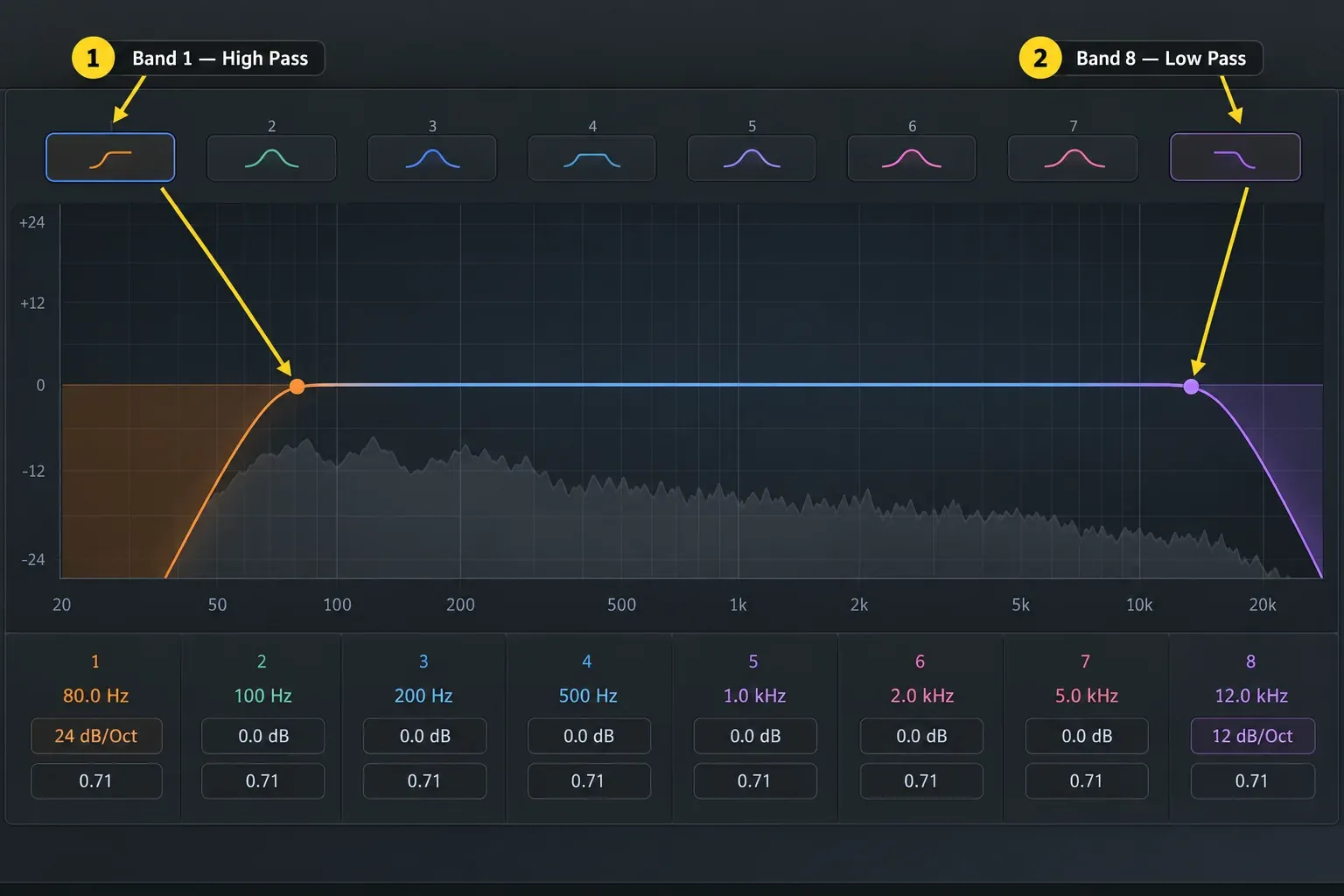The height and width of the screenshot is (896, 1344).
Task: Click the 100 Hz frequency value
Action: (x=262, y=696)
